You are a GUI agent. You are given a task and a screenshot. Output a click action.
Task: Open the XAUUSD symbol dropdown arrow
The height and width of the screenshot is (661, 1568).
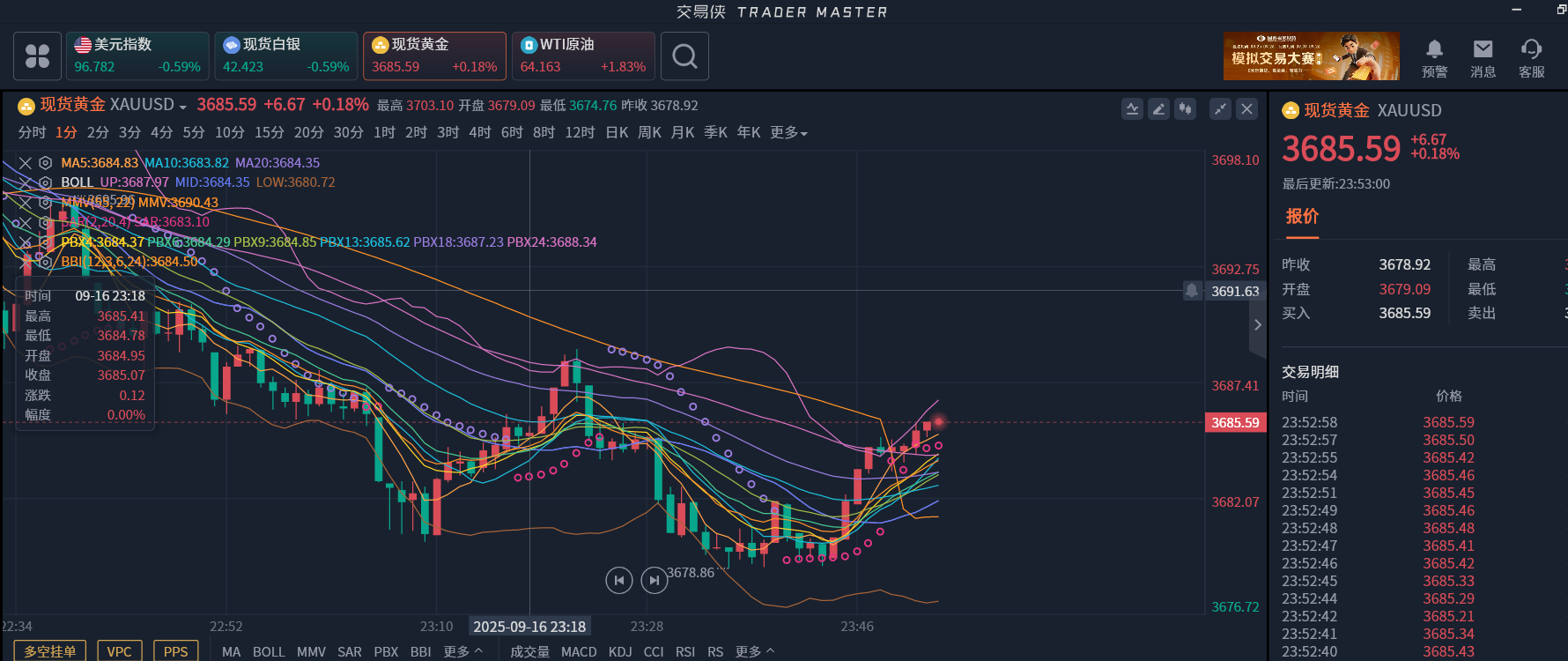(x=182, y=107)
